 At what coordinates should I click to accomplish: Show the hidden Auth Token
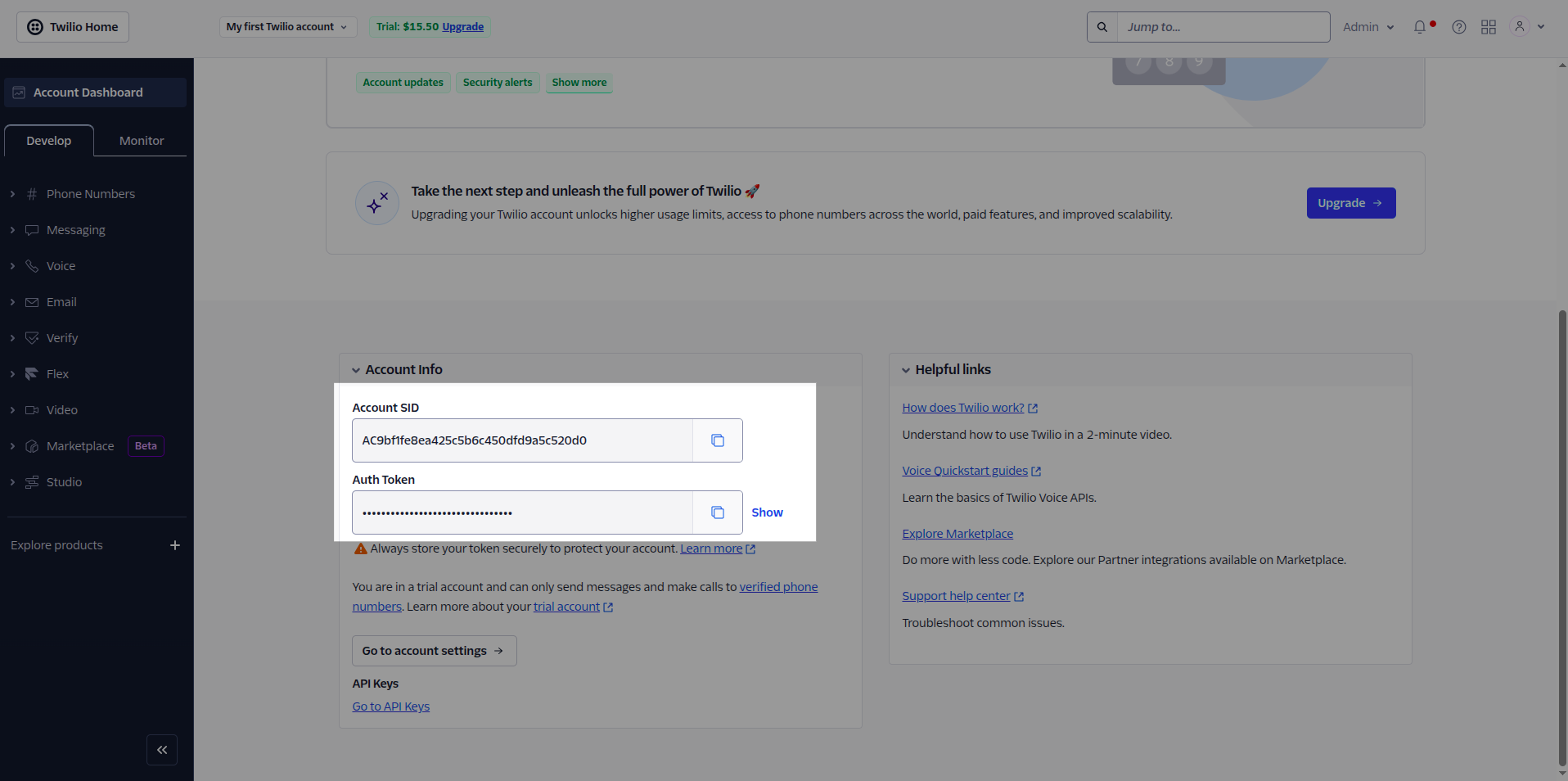point(767,512)
